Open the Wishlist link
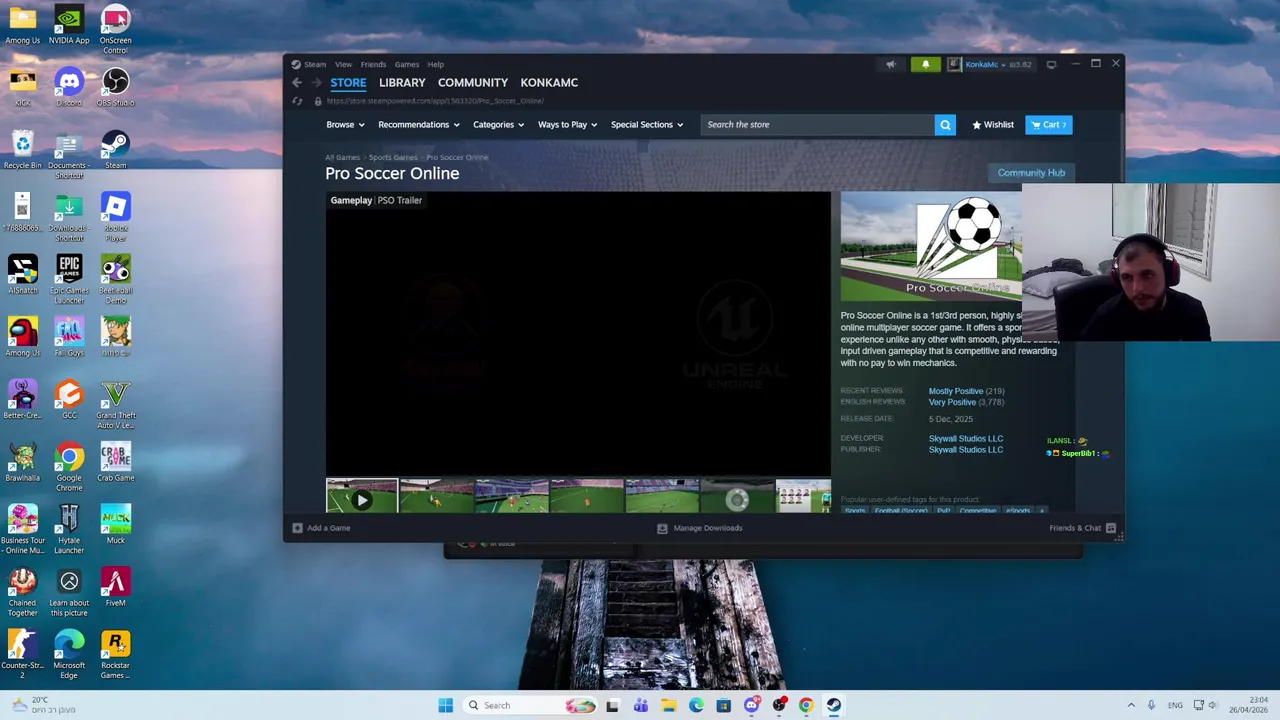 pos(993,125)
